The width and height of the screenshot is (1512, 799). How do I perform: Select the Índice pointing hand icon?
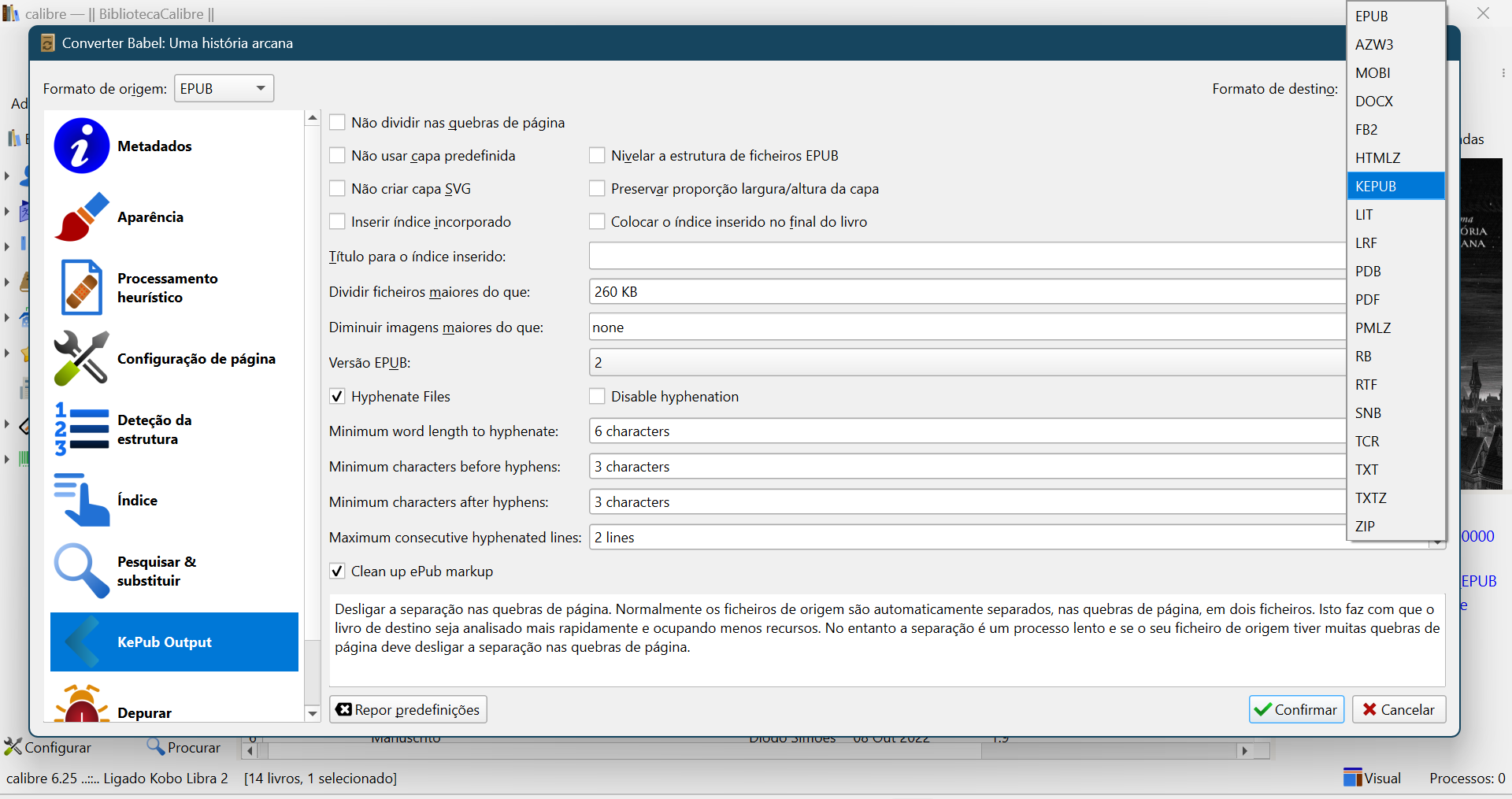[81, 500]
